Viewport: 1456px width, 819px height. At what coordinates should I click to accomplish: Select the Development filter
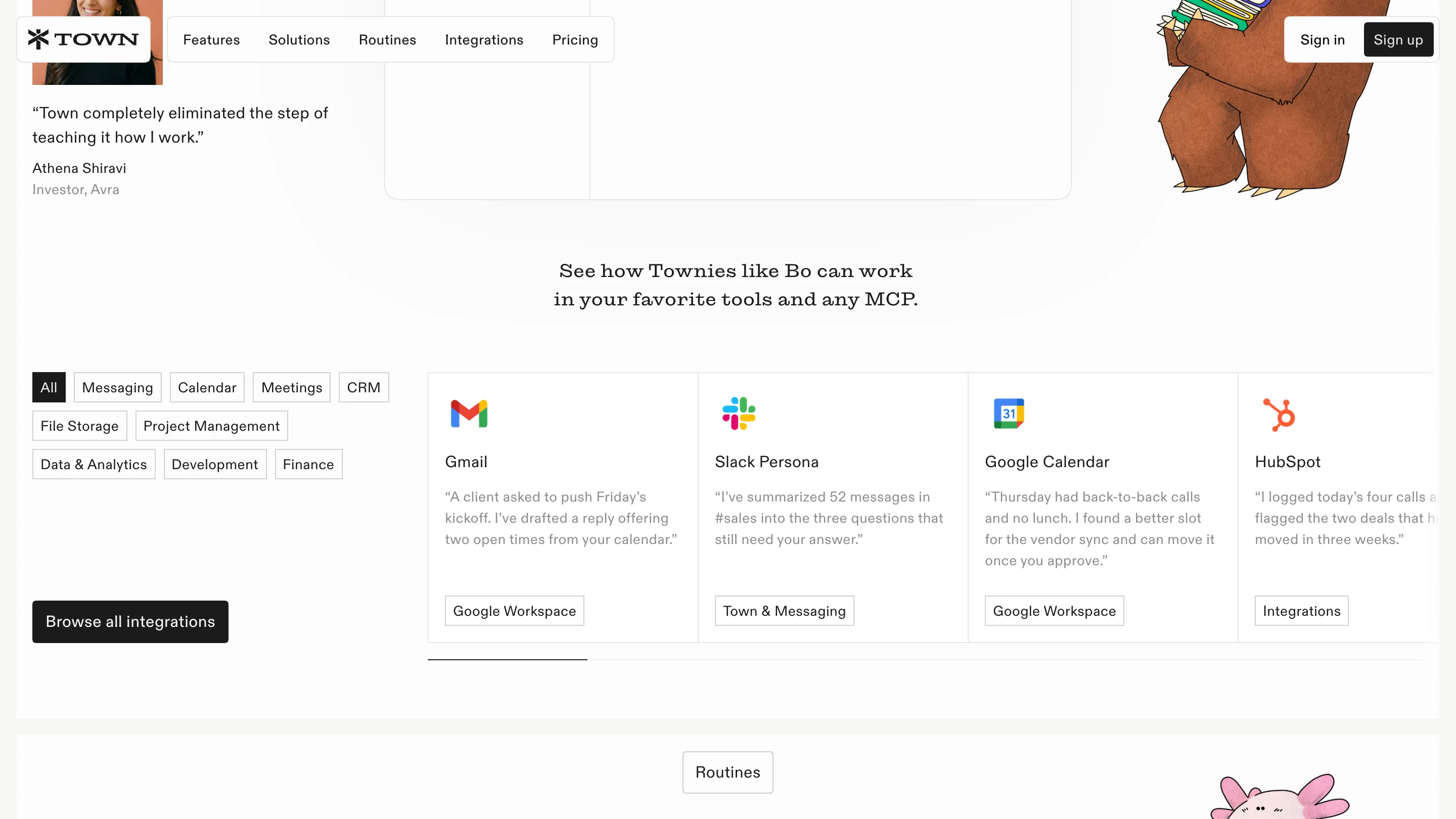tap(215, 464)
